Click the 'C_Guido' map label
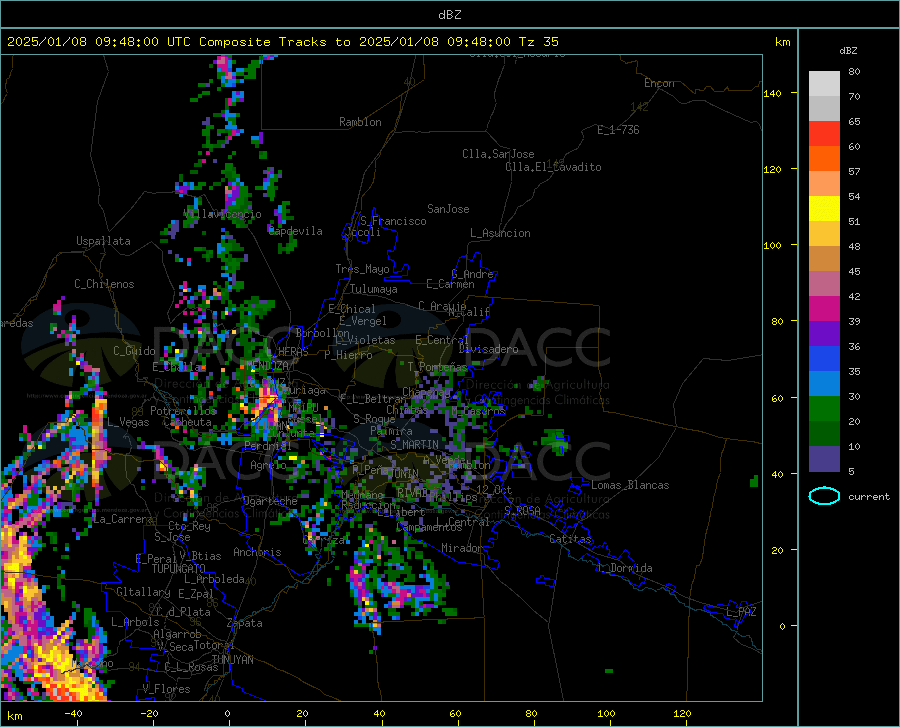 (x=134, y=351)
